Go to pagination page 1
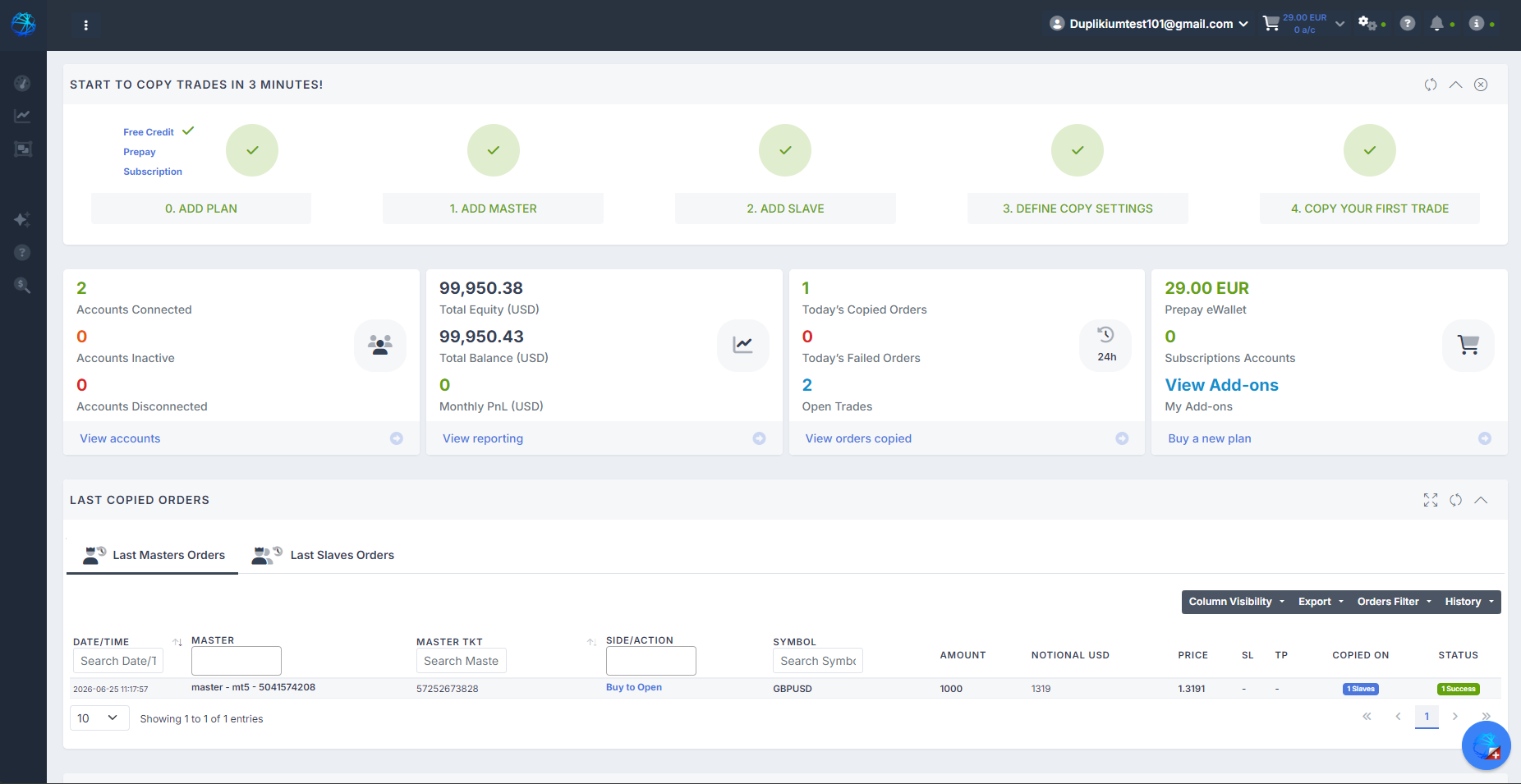Viewport: 1521px width, 784px height. [1427, 717]
